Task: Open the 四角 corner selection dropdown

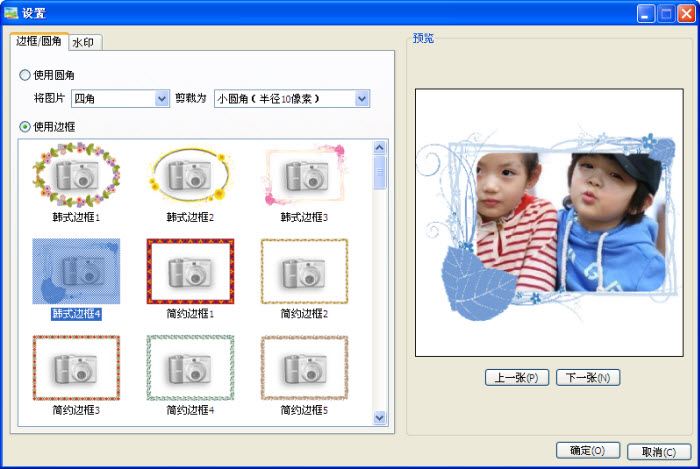Action: (121, 99)
